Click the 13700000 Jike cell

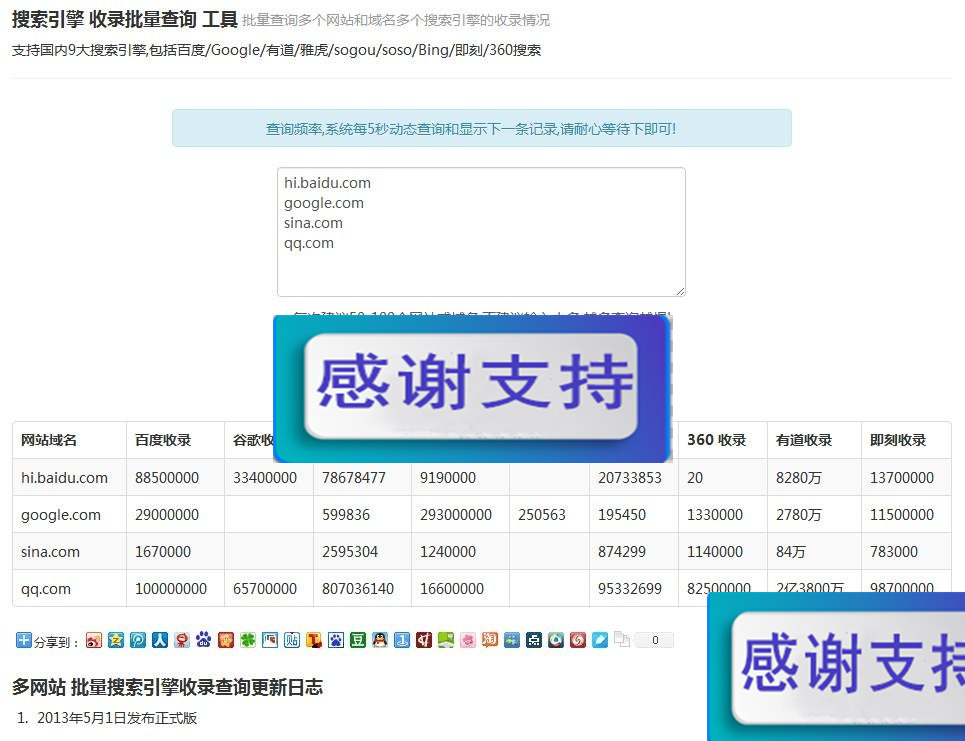pyautogui.click(x=902, y=478)
